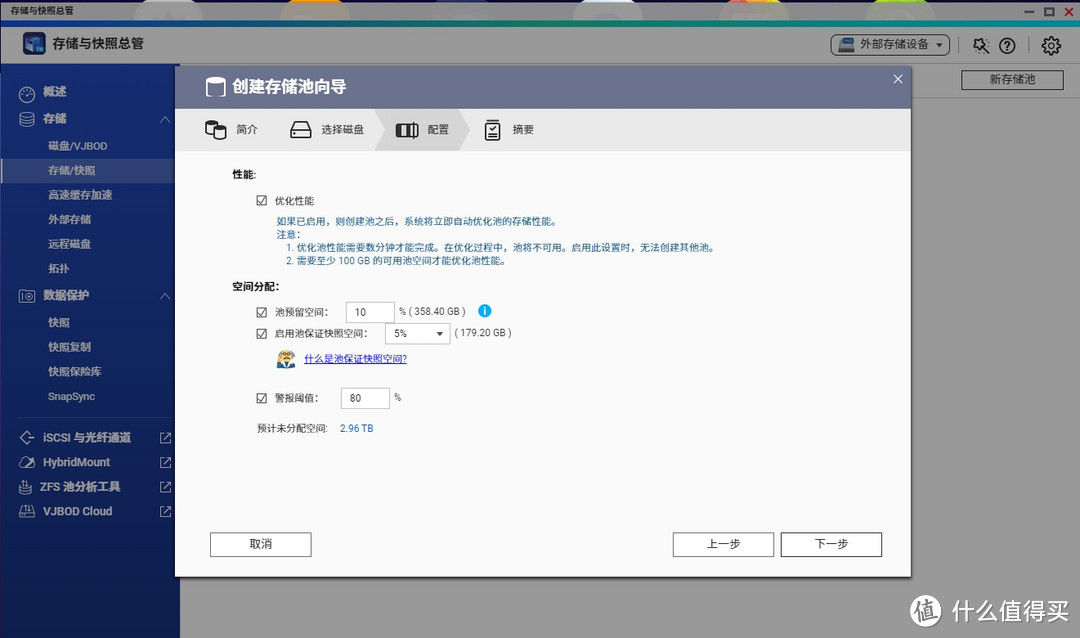Launch HybridMount via its external link icon
Image resolution: width=1080 pixels, height=638 pixels.
point(166,462)
